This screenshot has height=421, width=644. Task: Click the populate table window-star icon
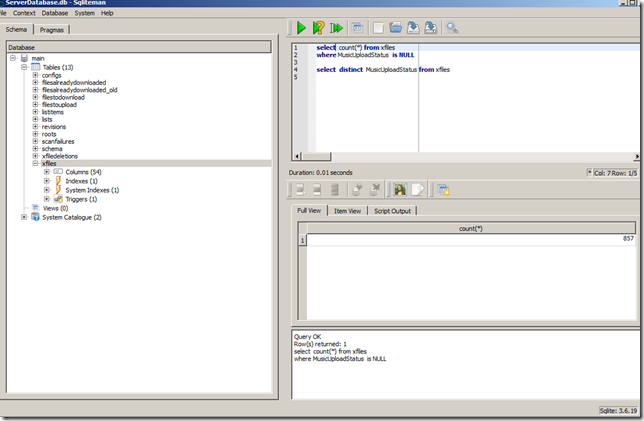click(x=443, y=190)
